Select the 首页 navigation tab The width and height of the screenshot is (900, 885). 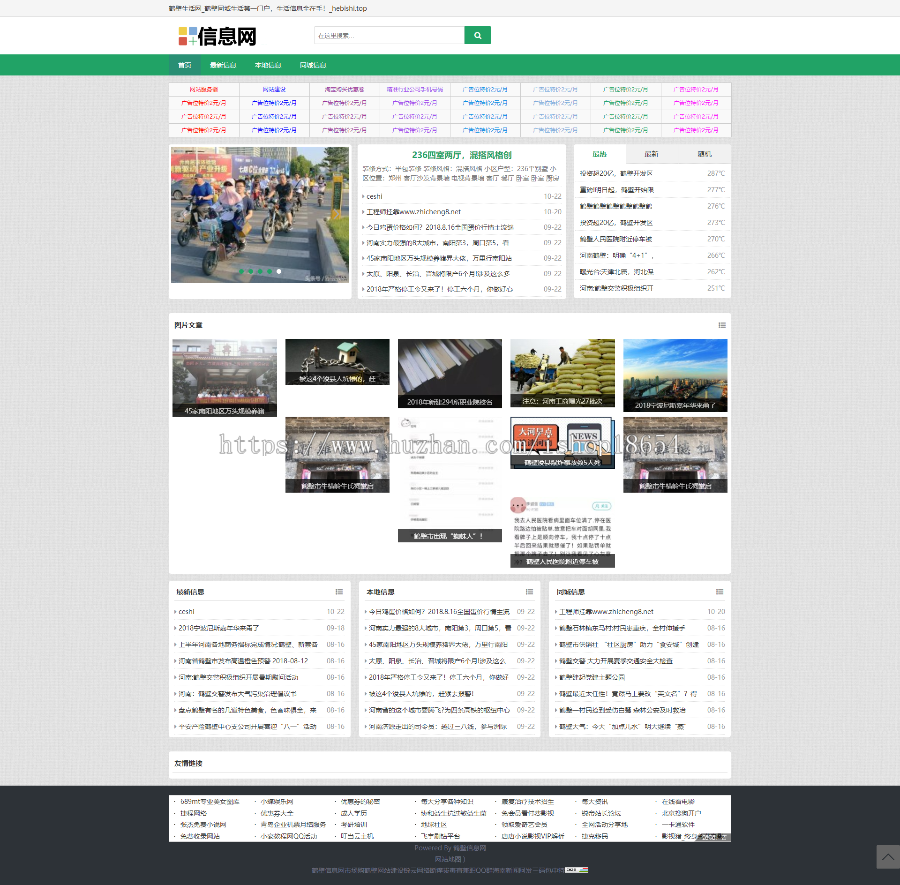(184, 65)
